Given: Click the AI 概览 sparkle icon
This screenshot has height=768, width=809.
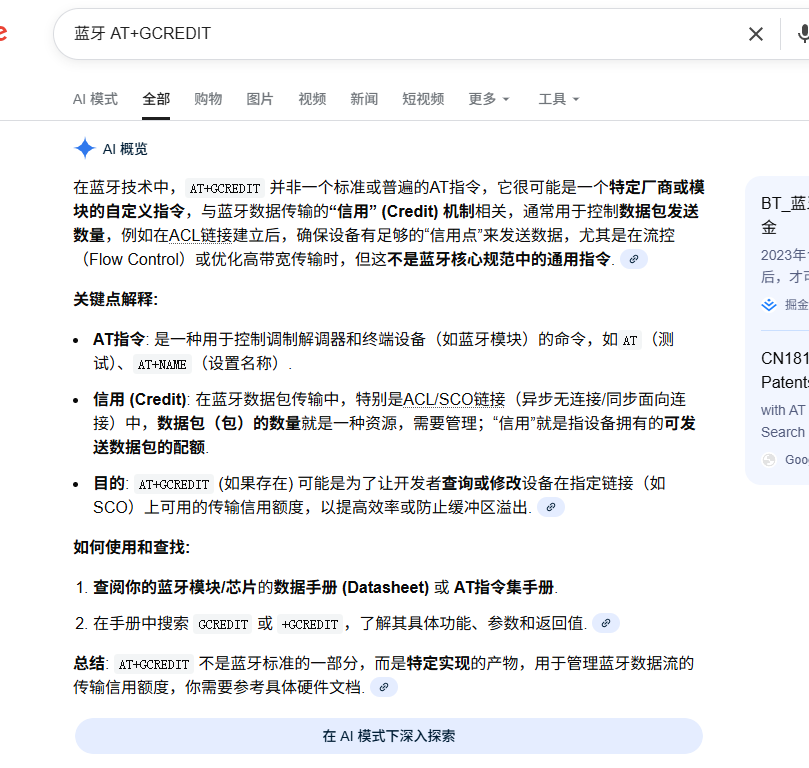Looking at the screenshot, I should tap(85, 149).
